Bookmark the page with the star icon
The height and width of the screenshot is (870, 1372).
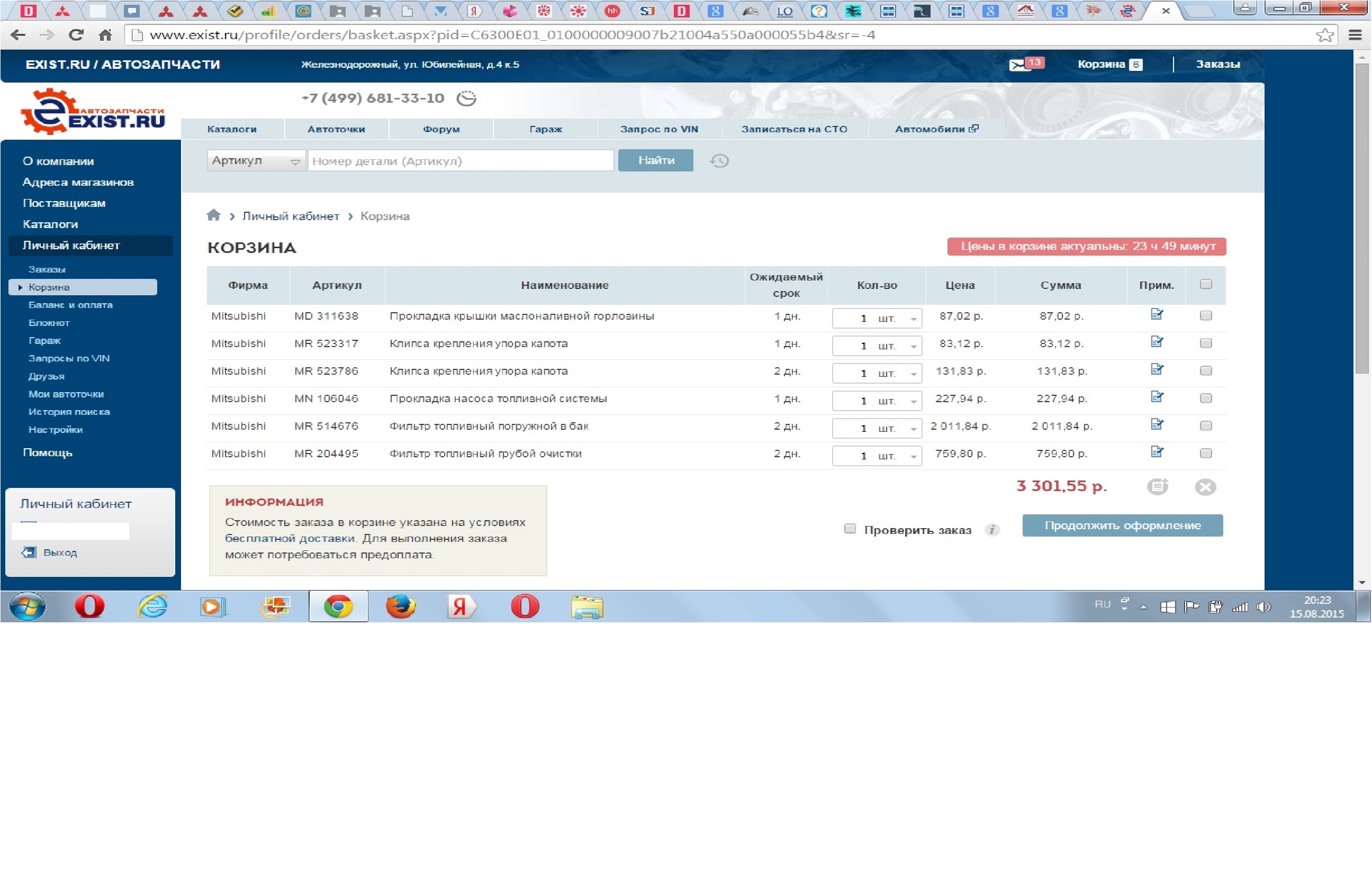[1325, 35]
